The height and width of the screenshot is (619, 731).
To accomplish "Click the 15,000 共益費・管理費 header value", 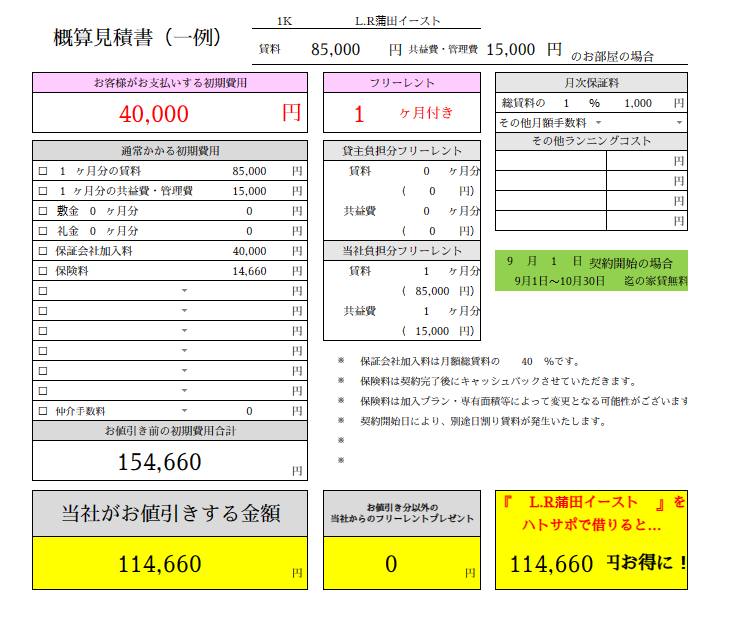I will pyautogui.click(x=510, y=49).
